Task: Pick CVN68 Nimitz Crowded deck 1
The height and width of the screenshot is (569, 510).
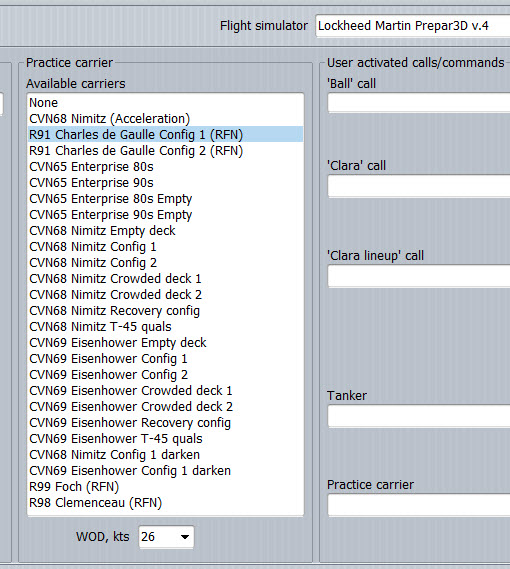Action: 166,279
